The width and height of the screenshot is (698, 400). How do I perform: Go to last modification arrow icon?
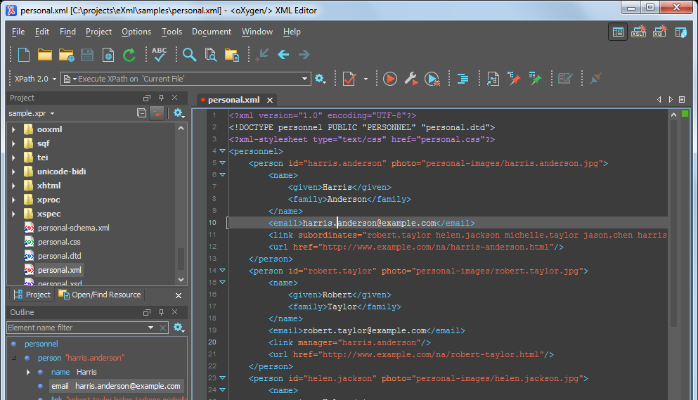point(262,55)
